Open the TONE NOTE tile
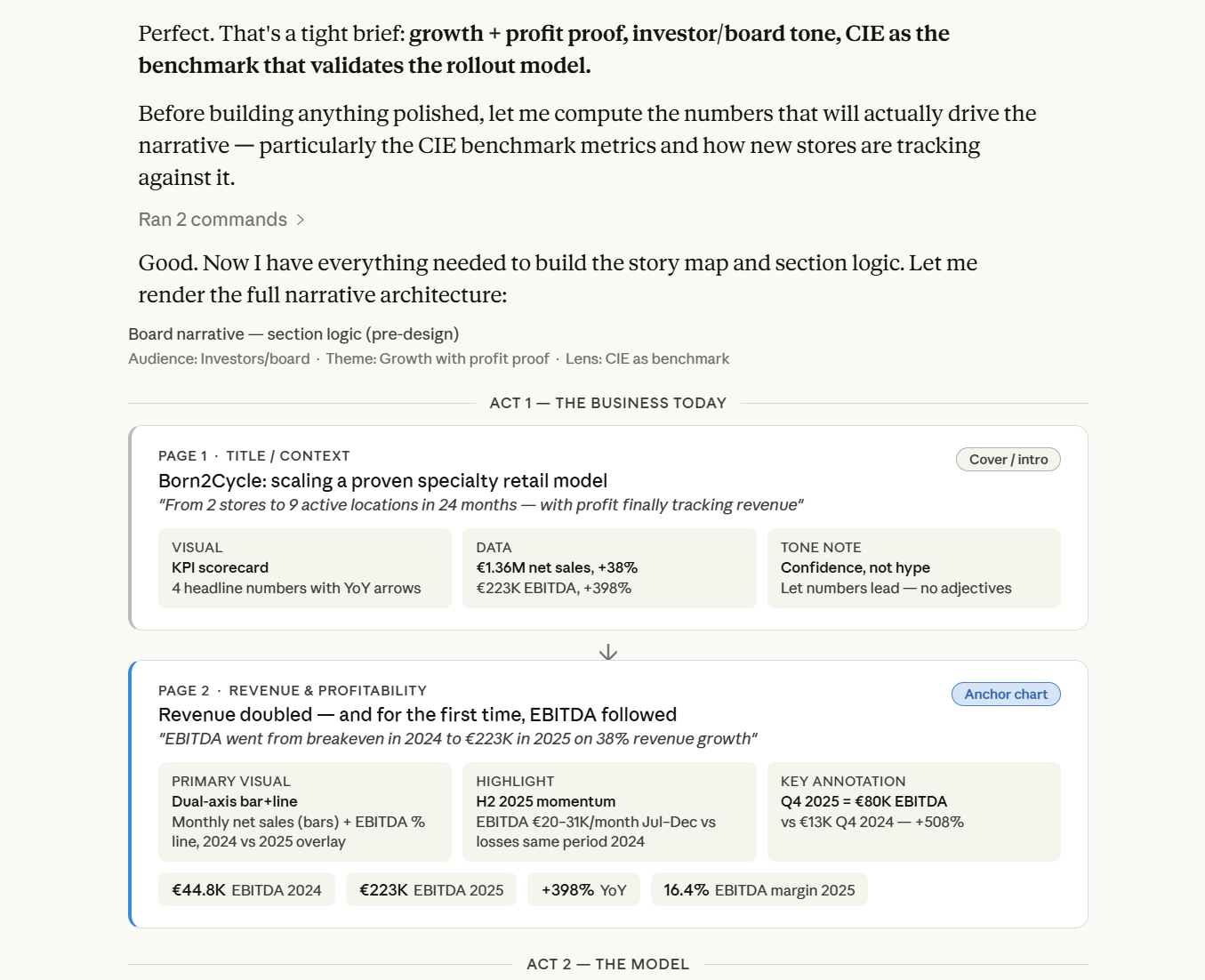The image size is (1205, 980). click(x=914, y=568)
